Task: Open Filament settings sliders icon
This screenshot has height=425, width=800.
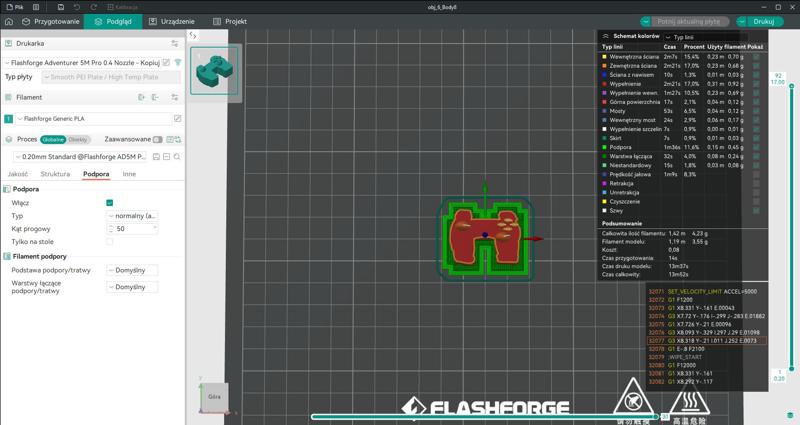Action: [x=175, y=97]
